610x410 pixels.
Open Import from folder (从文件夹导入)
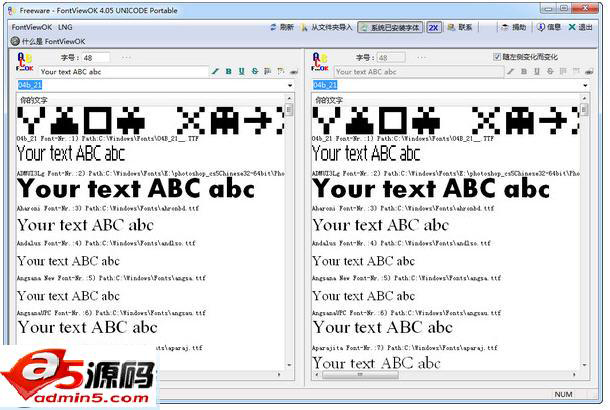click(327, 27)
